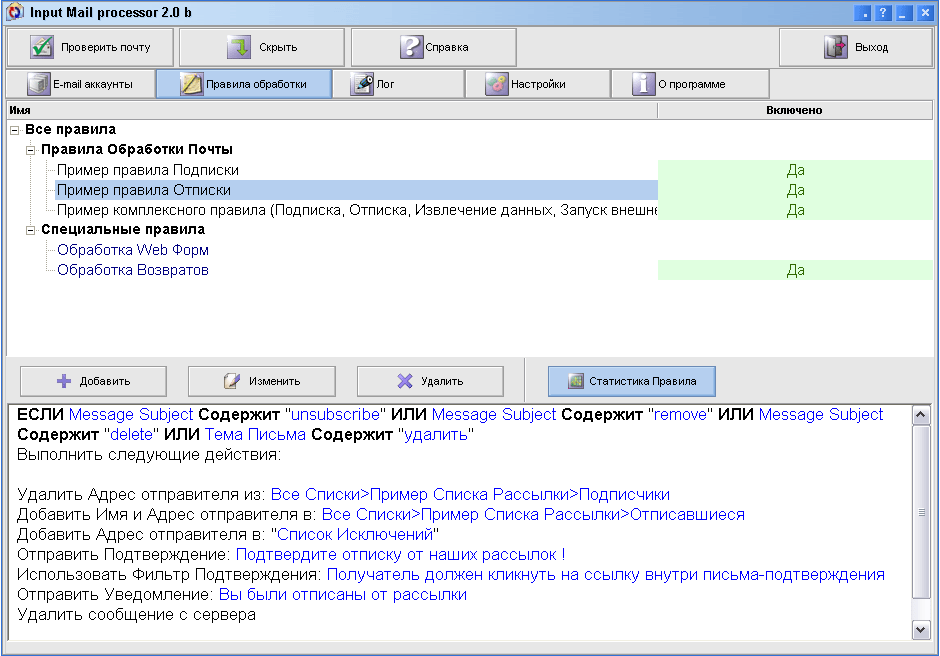Collapse Правила Обработки Почты group
The width and height of the screenshot is (940, 656).
pos(31,150)
